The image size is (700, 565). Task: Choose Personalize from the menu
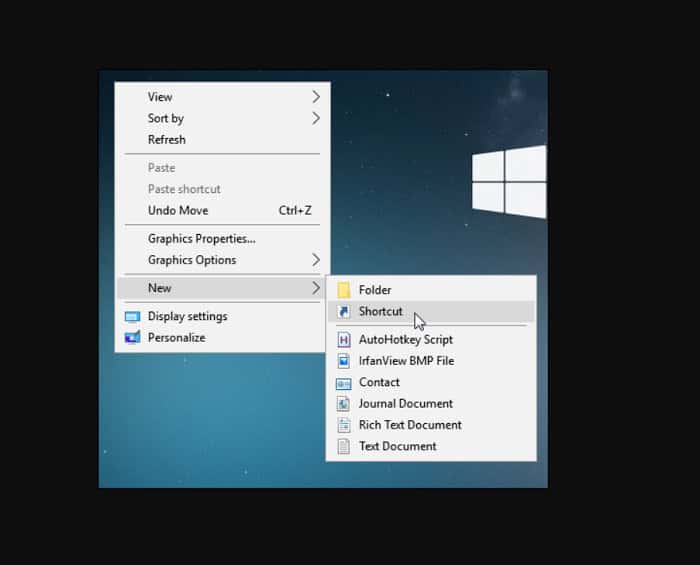point(222,337)
